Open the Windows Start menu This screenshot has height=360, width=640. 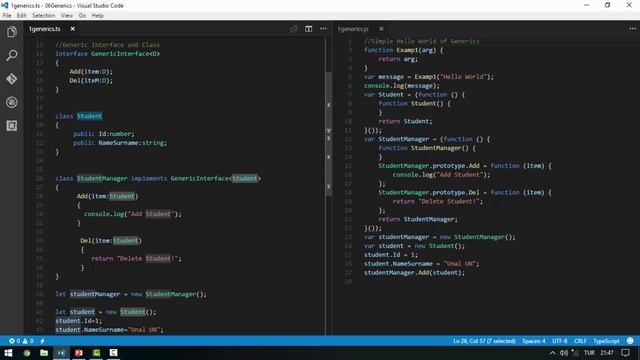pyautogui.click(x=8, y=353)
